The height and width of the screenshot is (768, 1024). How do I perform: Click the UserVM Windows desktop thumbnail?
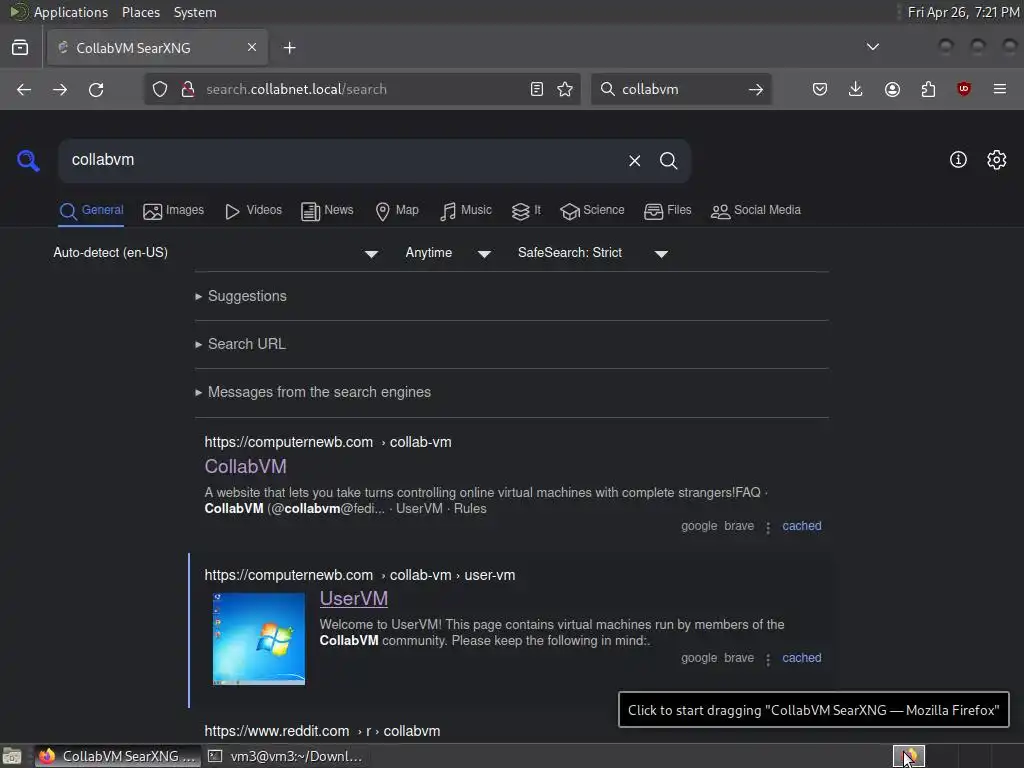coord(259,639)
